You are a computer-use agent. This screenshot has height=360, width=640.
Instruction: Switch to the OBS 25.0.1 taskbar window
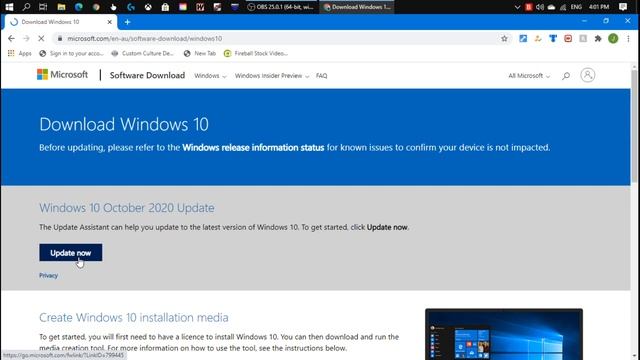281,7
